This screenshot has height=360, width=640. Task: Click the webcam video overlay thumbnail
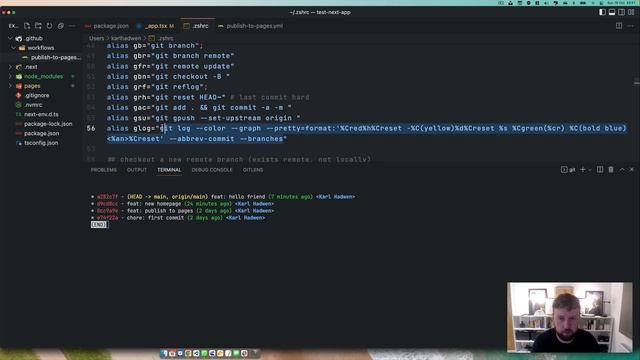point(569,317)
